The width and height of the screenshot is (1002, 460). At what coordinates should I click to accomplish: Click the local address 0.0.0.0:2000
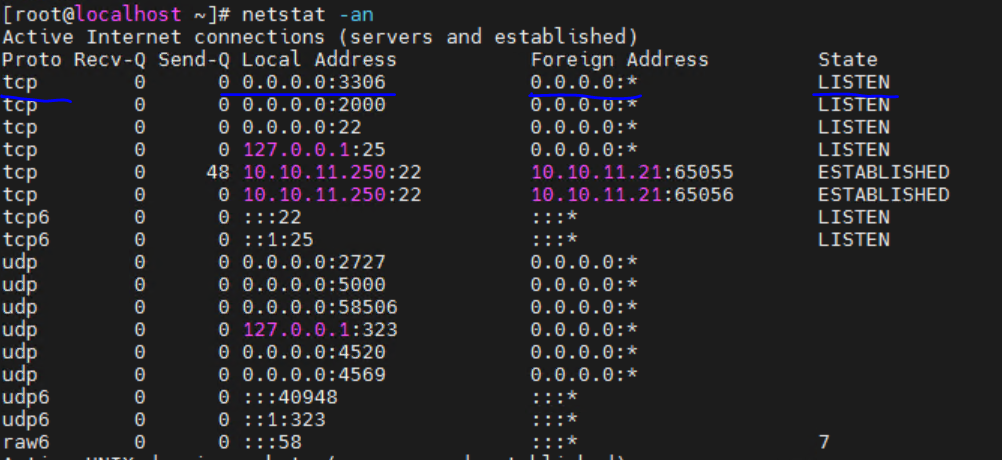[x=314, y=104]
